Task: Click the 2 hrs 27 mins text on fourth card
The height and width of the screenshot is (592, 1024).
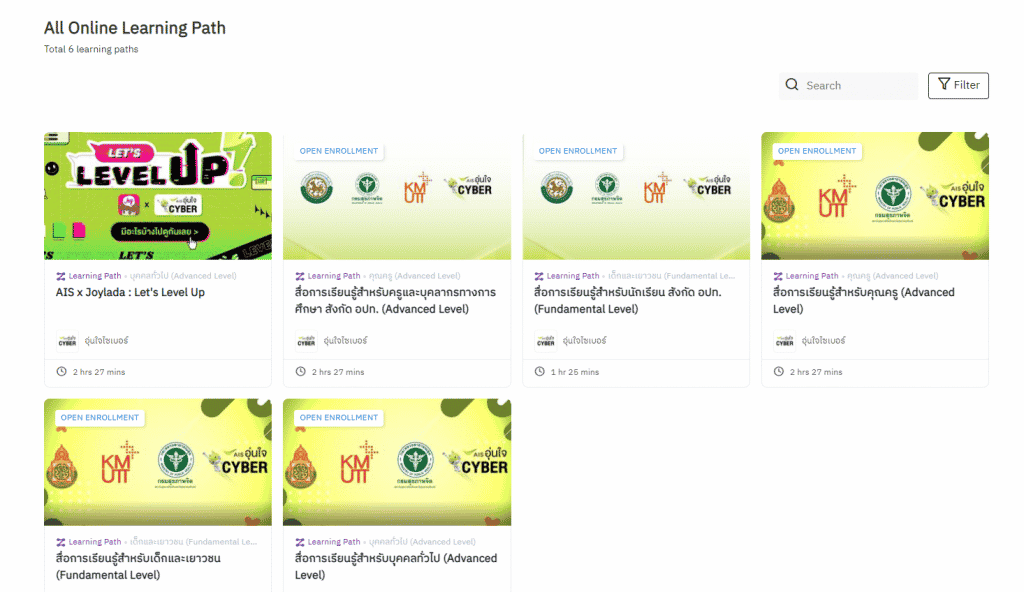Action: (816, 372)
